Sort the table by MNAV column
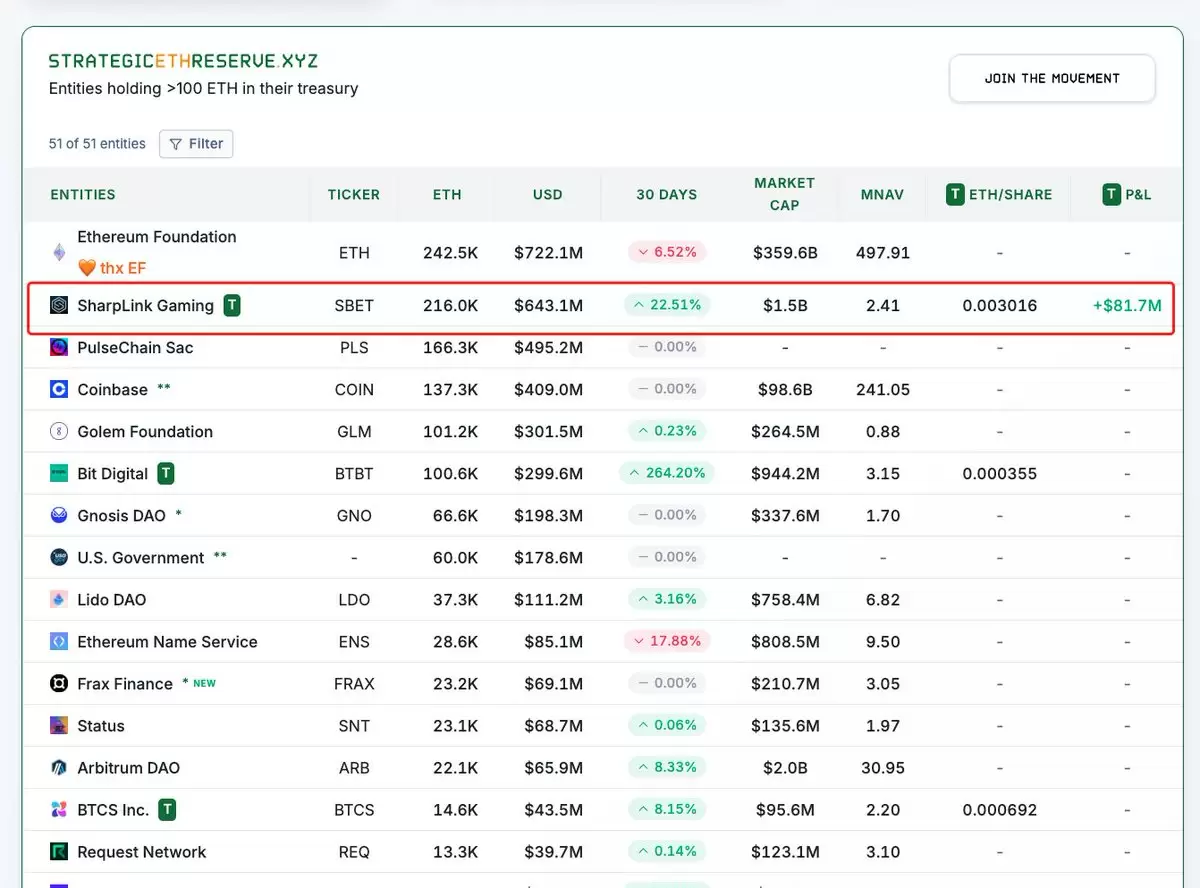The height and width of the screenshot is (888, 1200). (883, 194)
